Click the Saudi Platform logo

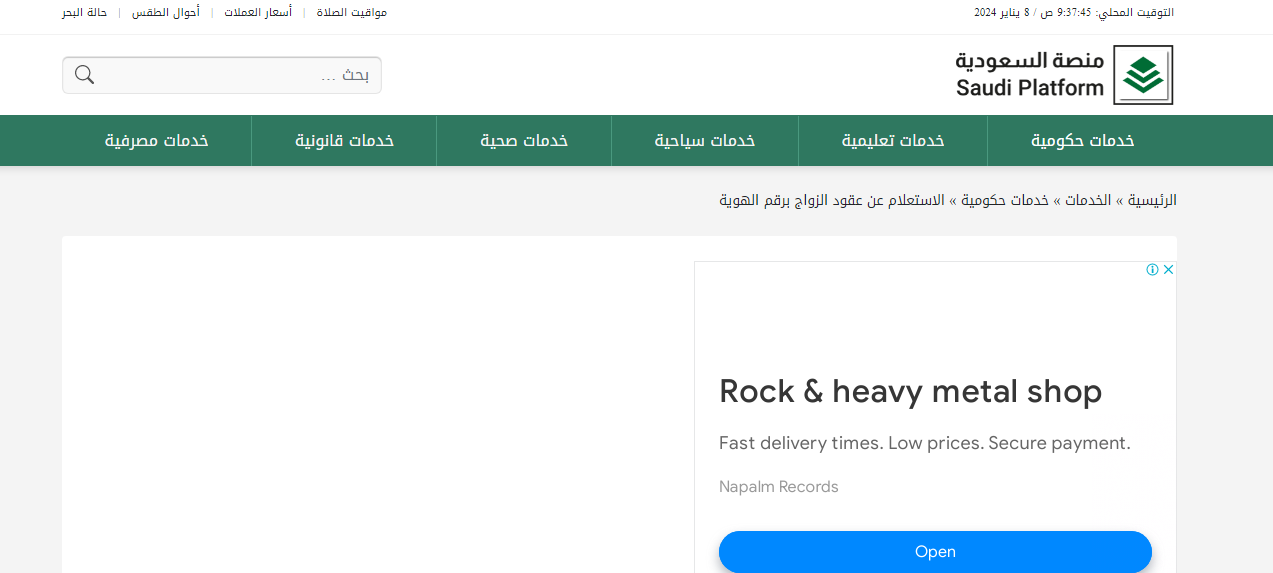[x=1063, y=75]
